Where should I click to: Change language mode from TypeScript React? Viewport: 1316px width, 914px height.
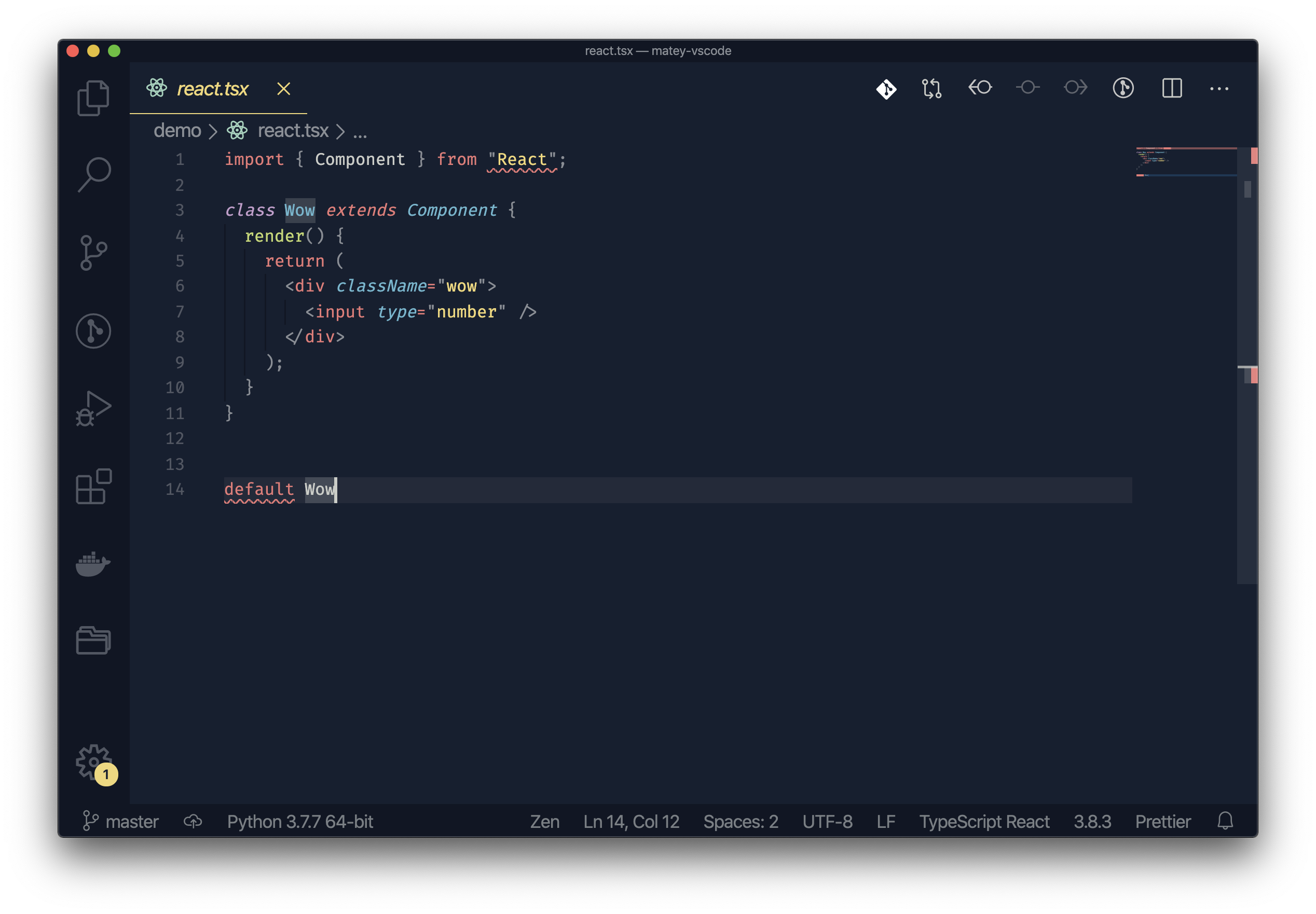(984, 821)
